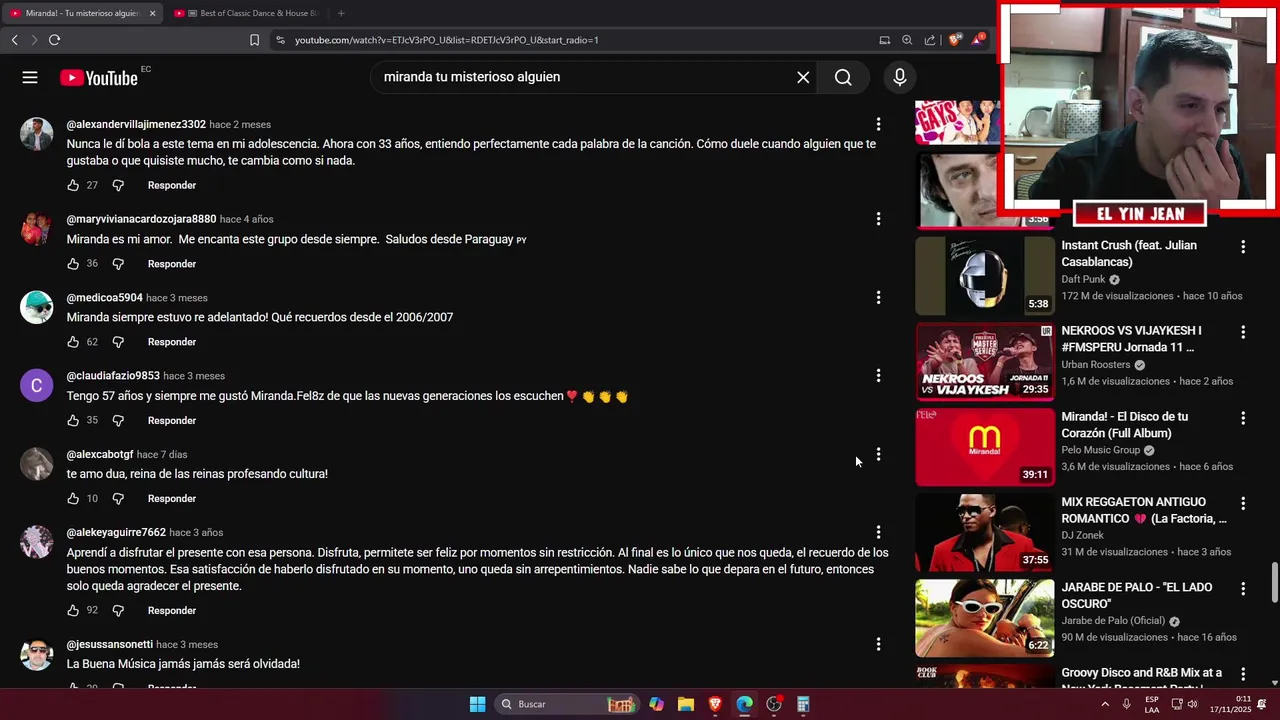
Task: Like medicoa5904's comment
Action: click(73, 342)
